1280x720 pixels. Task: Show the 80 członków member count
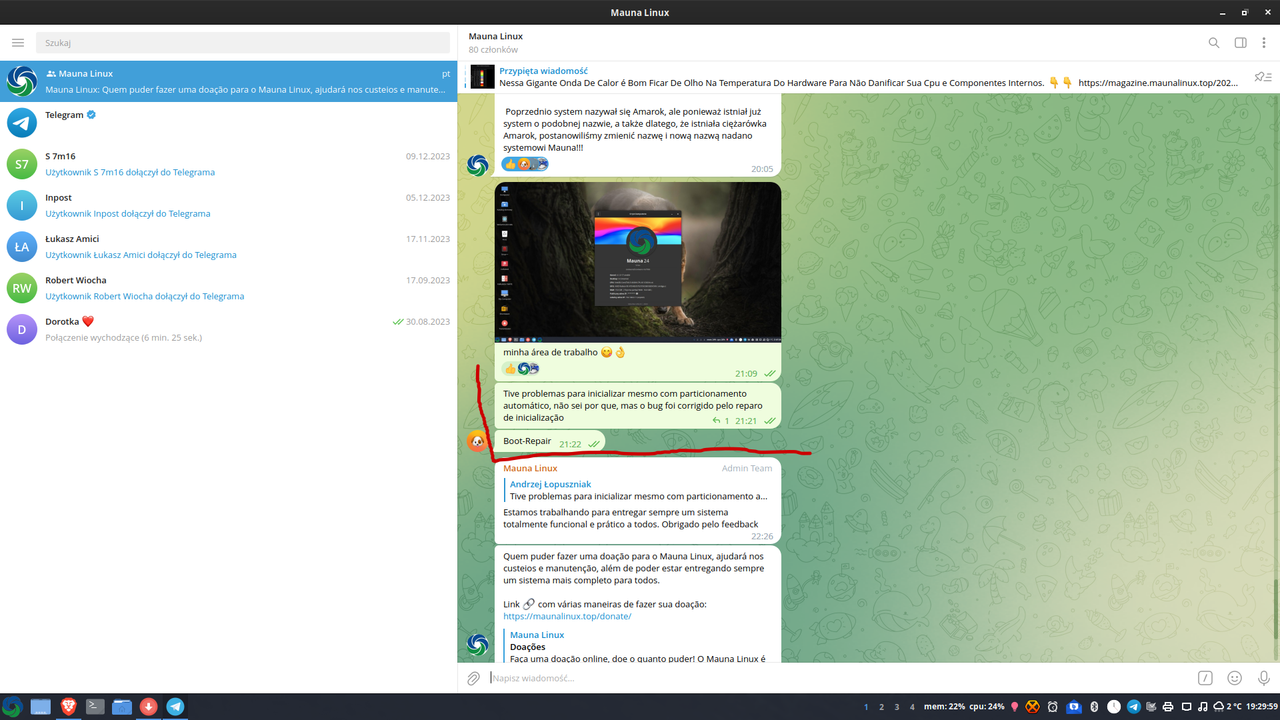493,50
